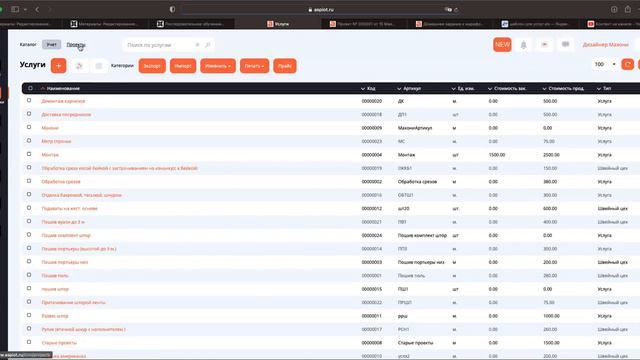Click the icon between bell and chat
The width and height of the screenshot is (640, 360).
pyautogui.click(x=544, y=44)
